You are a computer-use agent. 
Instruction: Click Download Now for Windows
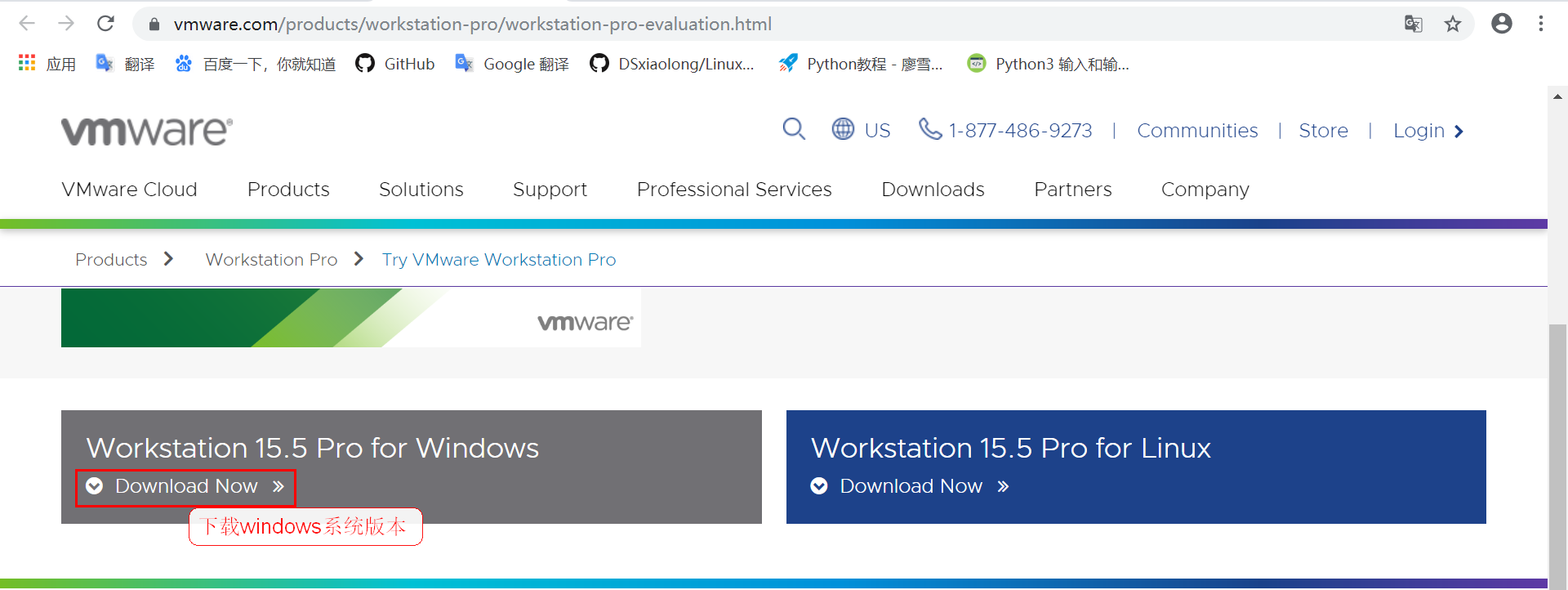point(186,486)
